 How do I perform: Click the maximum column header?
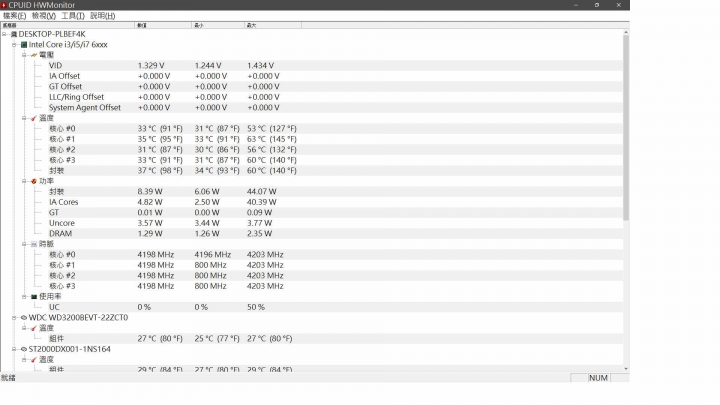click(273, 25)
